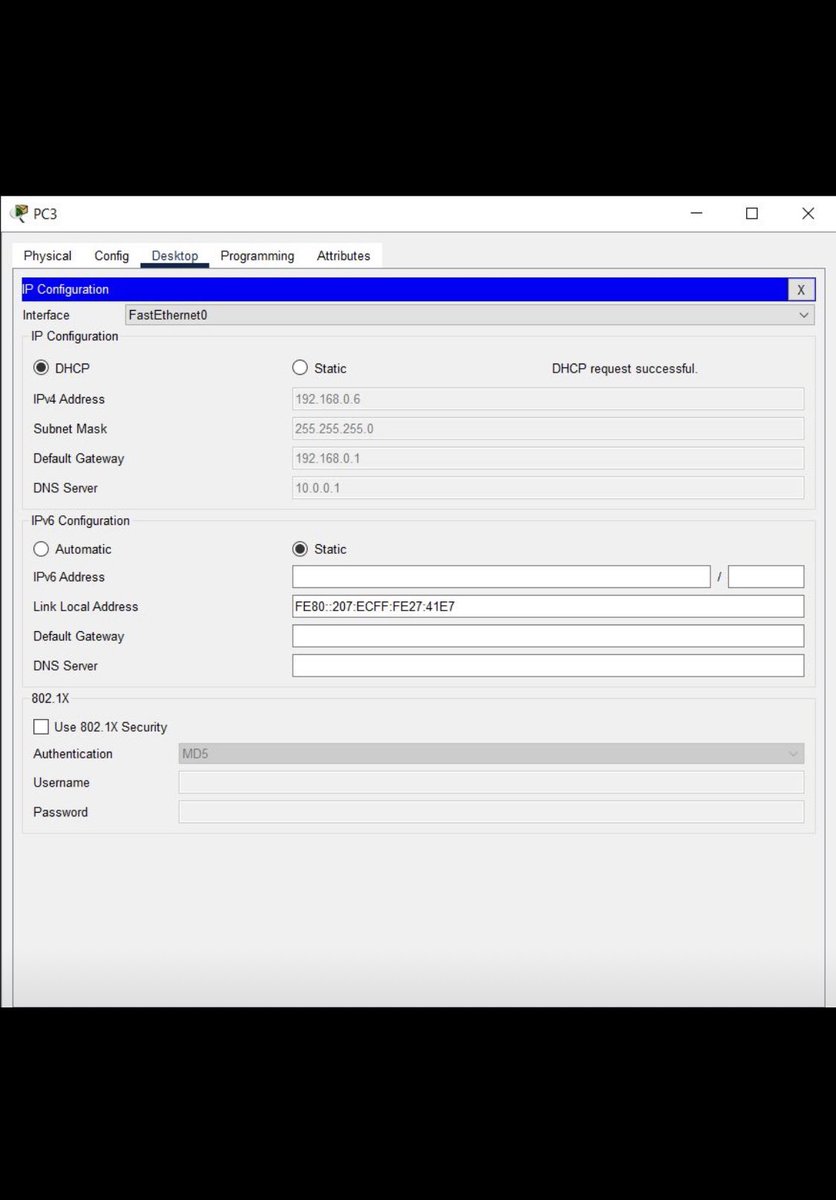Click the IPv6 DNS Server field
The image size is (836, 1200).
click(x=548, y=666)
